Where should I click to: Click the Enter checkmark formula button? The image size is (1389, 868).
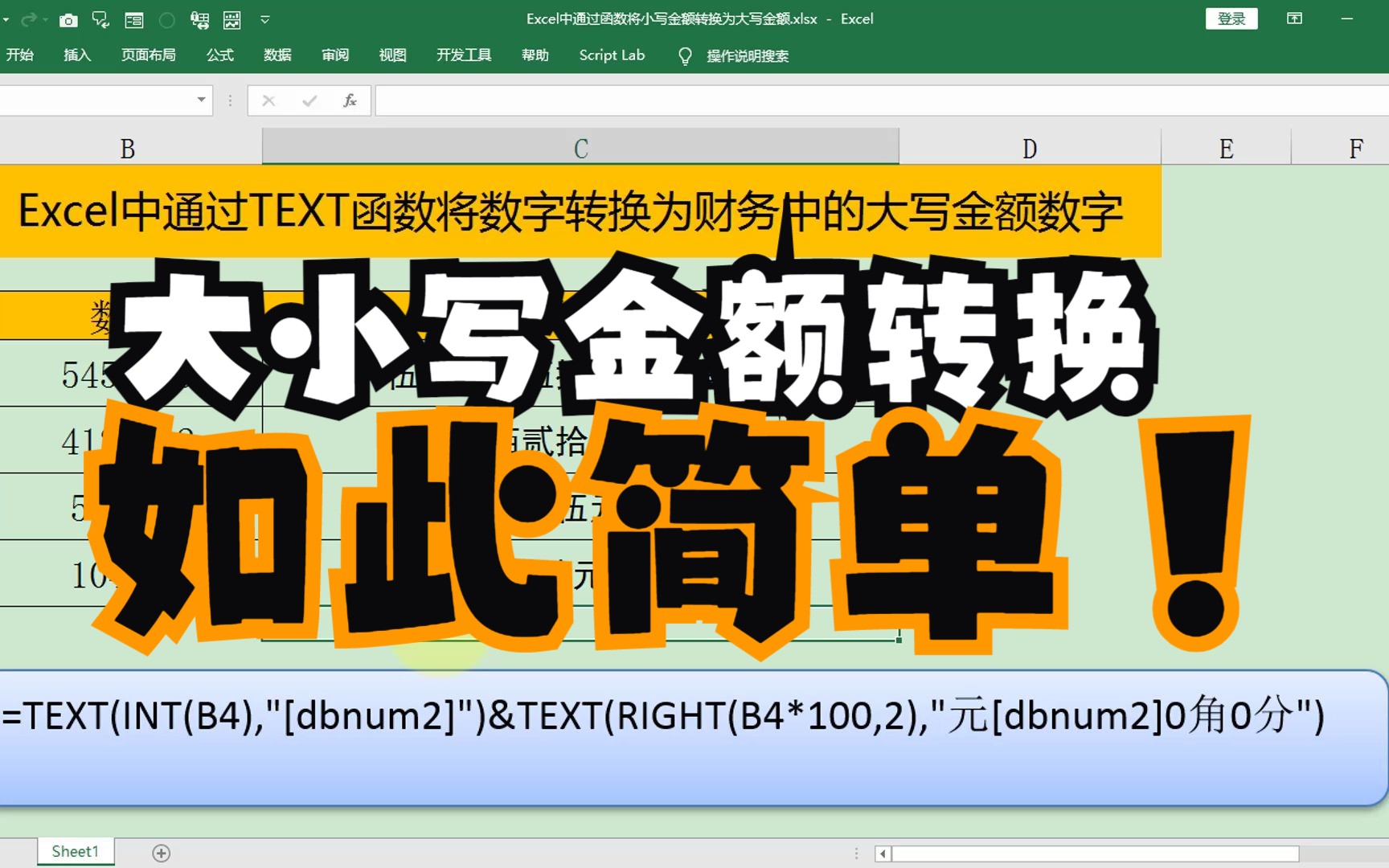(309, 100)
